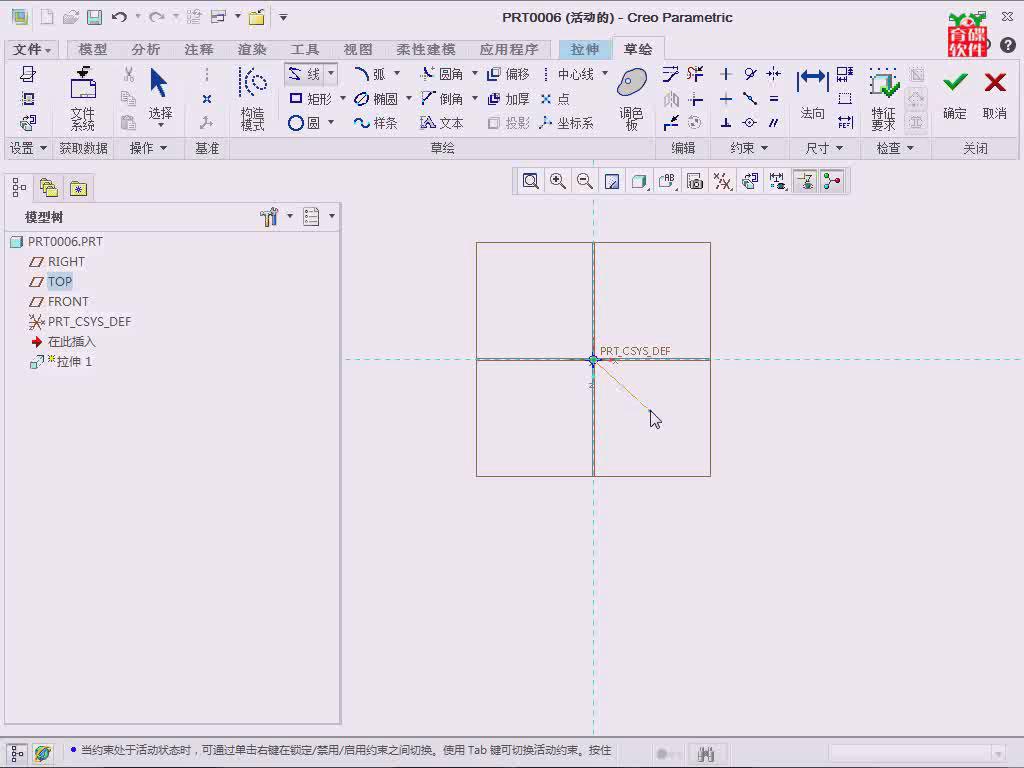Apply the tangent constraint icon
The height and width of the screenshot is (768, 1024).
(750, 74)
